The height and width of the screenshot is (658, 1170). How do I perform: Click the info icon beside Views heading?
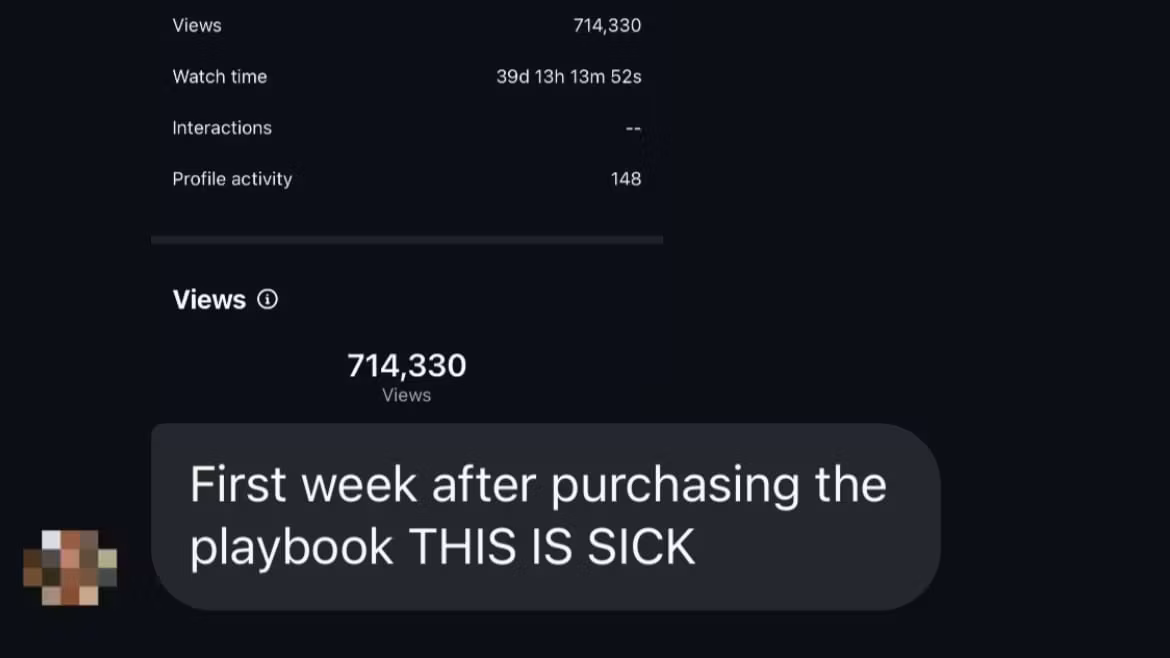[267, 299]
